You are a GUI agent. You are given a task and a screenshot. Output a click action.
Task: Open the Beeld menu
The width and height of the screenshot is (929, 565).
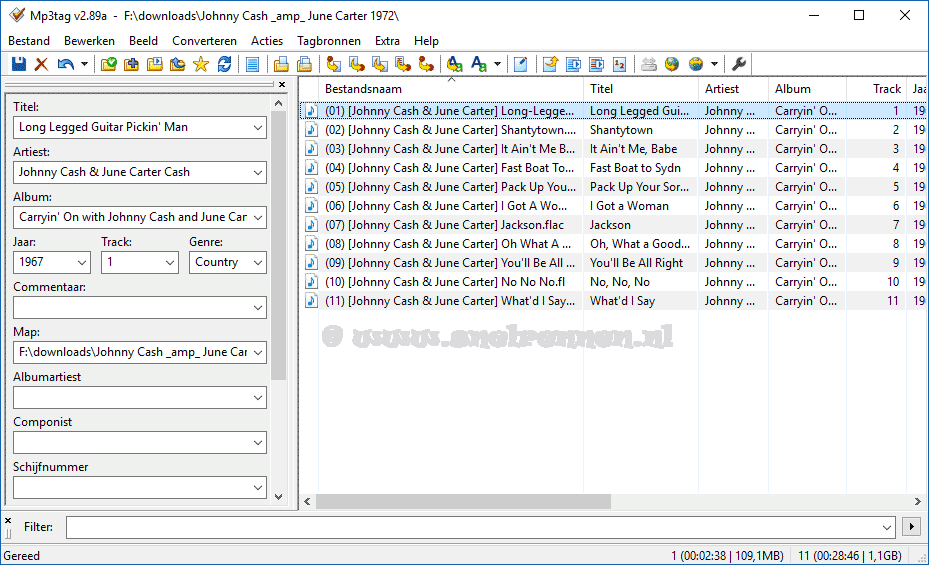143,41
